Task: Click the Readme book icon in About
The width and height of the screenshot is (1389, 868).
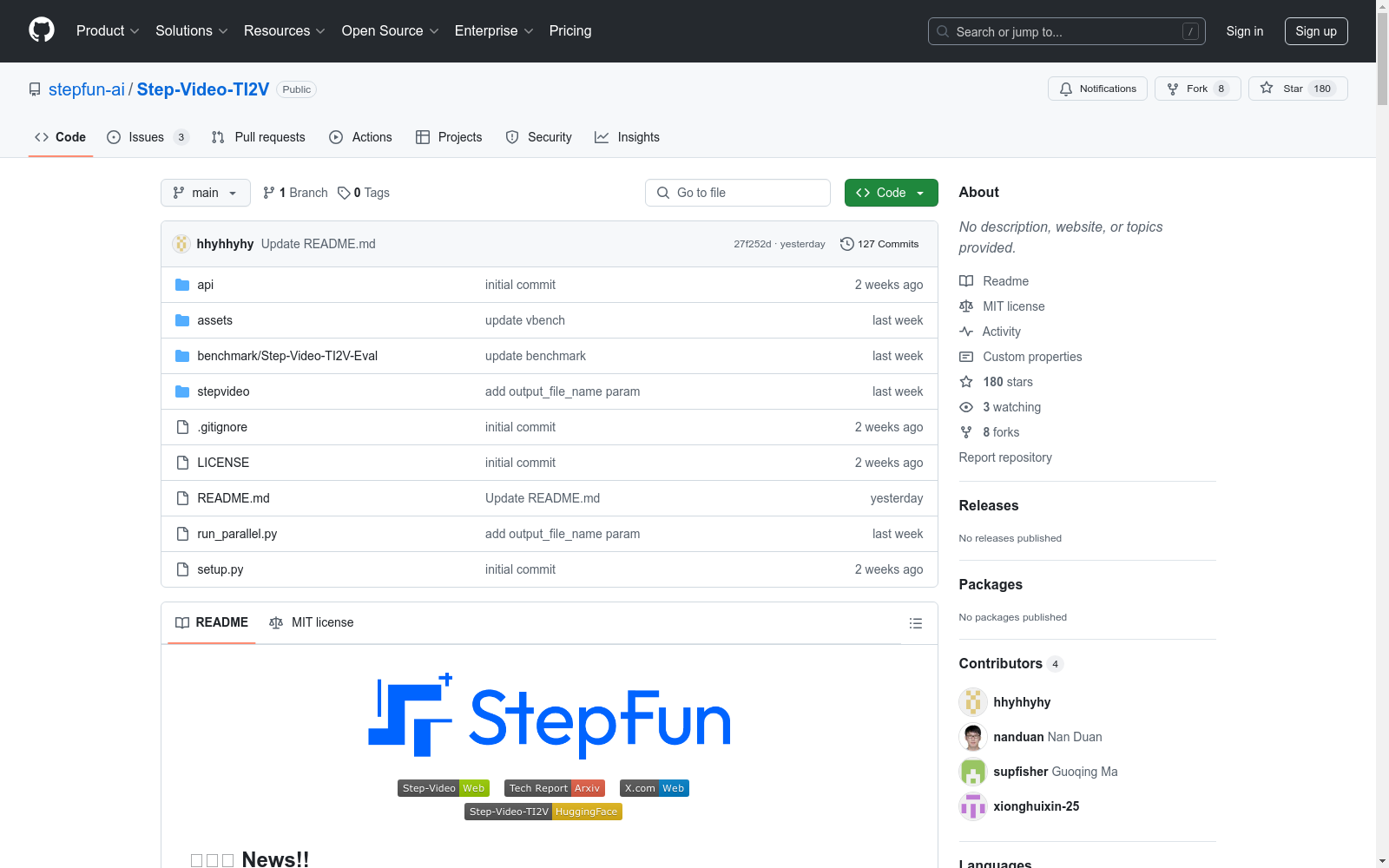Action: coord(966,281)
